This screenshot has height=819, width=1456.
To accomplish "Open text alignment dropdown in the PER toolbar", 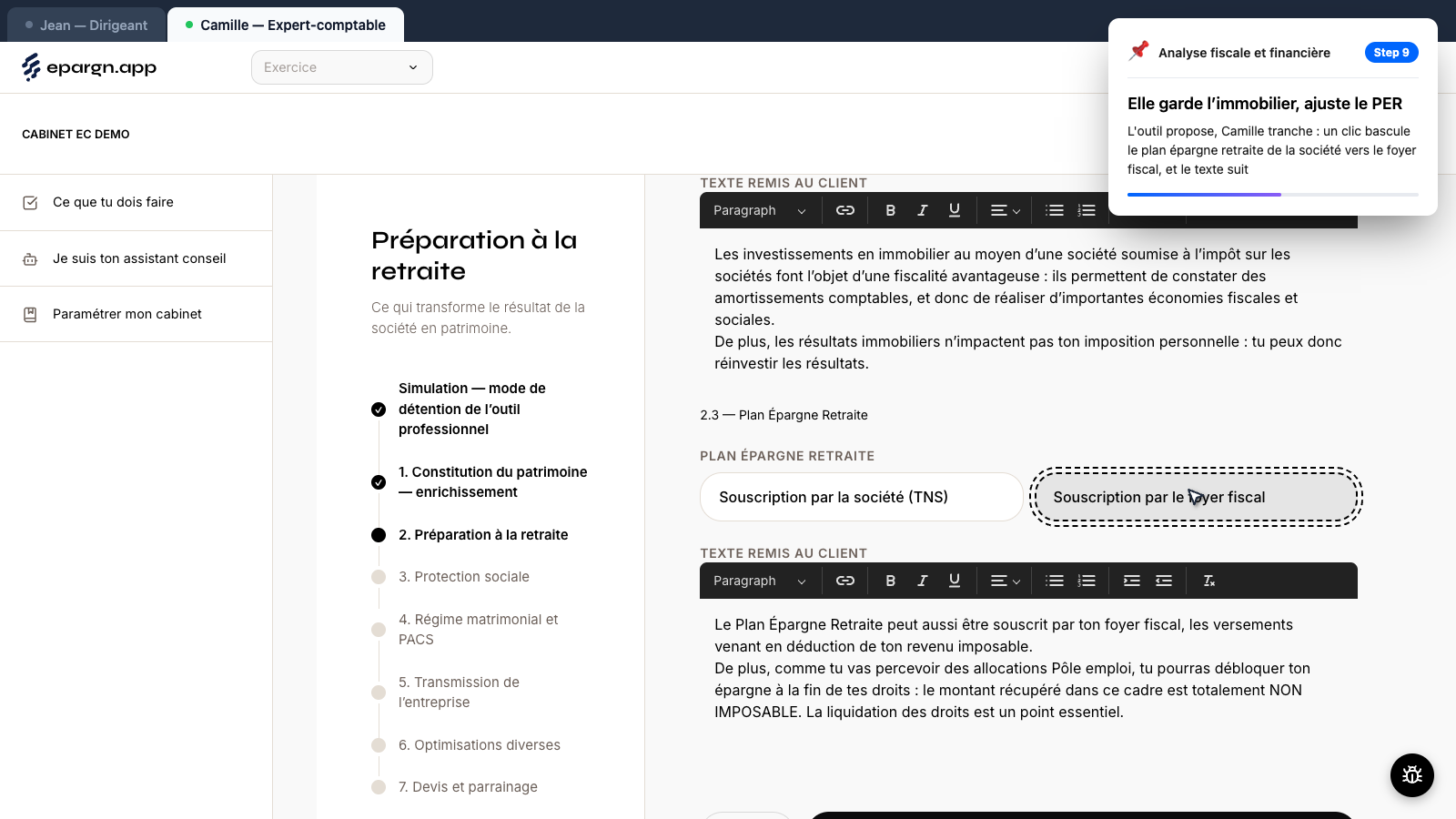I will tap(1005, 581).
